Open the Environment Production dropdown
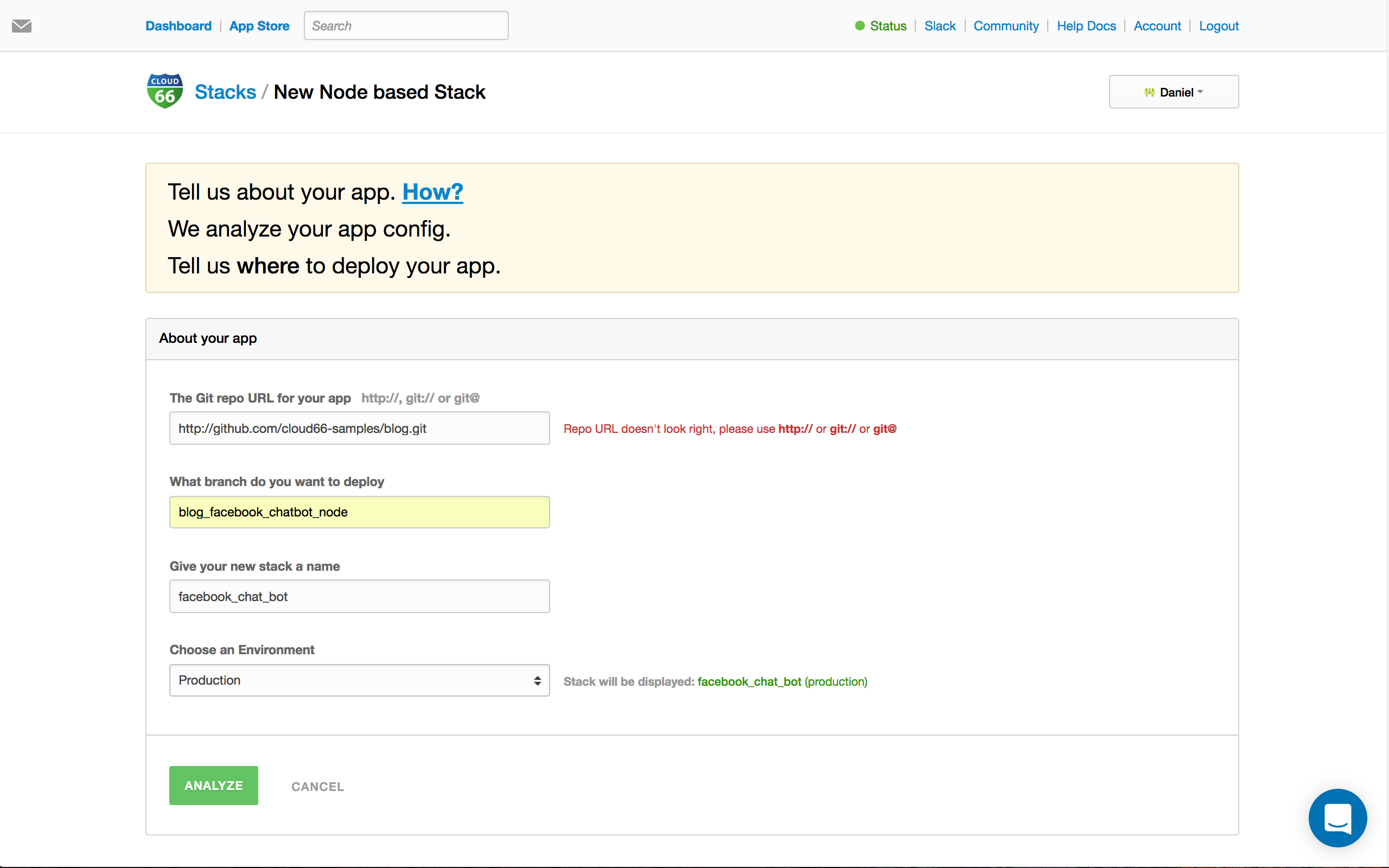 pyautogui.click(x=359, y=680)
